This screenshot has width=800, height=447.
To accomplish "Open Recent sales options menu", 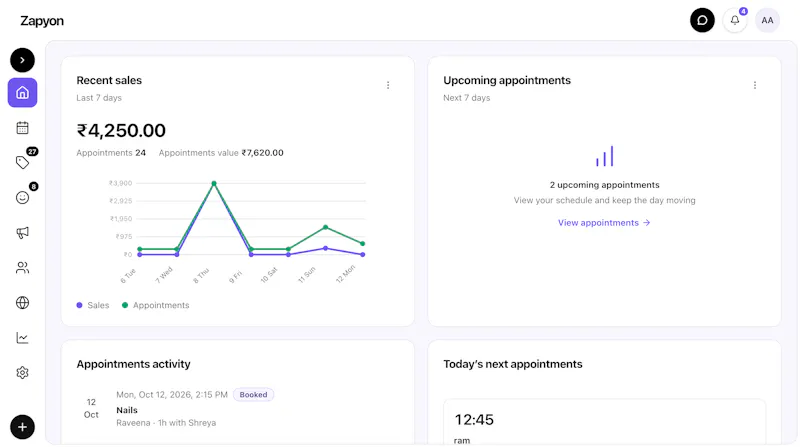I will [x=388, y=85].
